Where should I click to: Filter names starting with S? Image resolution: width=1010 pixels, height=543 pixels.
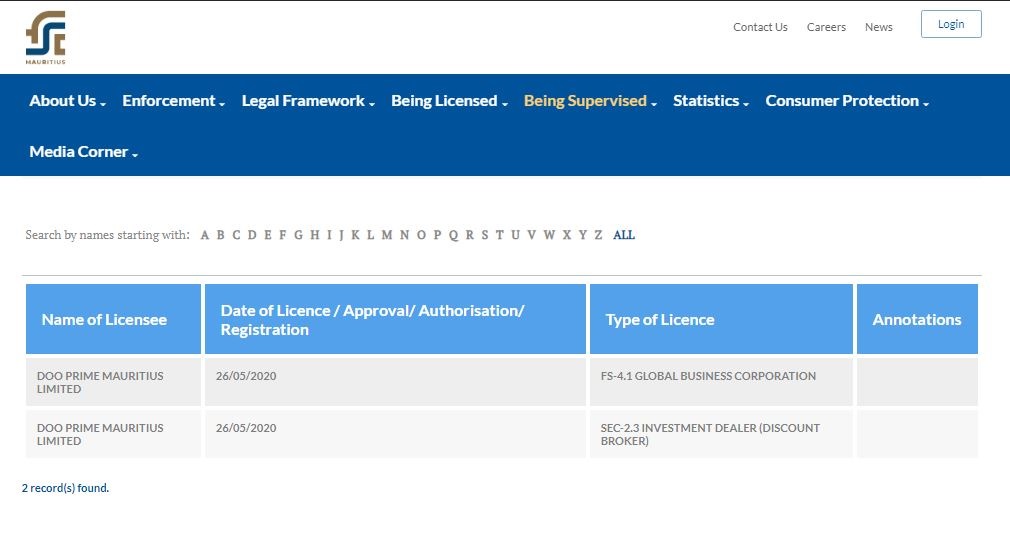click(x=484, y=235)
